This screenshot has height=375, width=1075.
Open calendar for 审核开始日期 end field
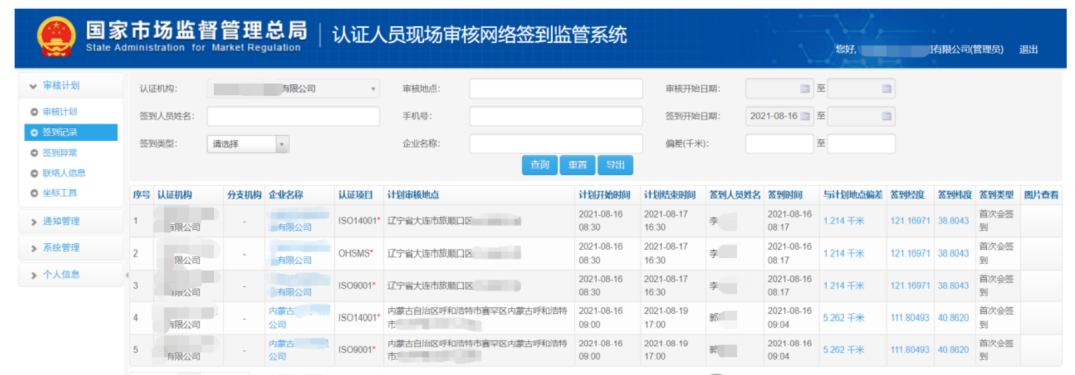[886, 88]
